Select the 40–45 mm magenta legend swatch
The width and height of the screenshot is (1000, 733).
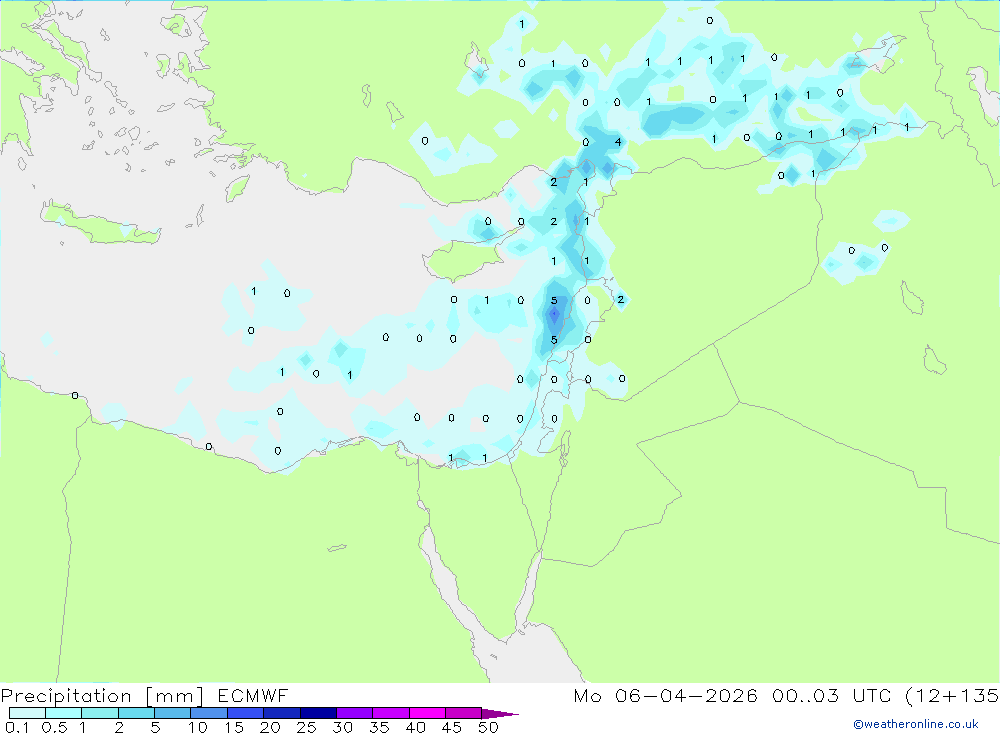point(427,713)
